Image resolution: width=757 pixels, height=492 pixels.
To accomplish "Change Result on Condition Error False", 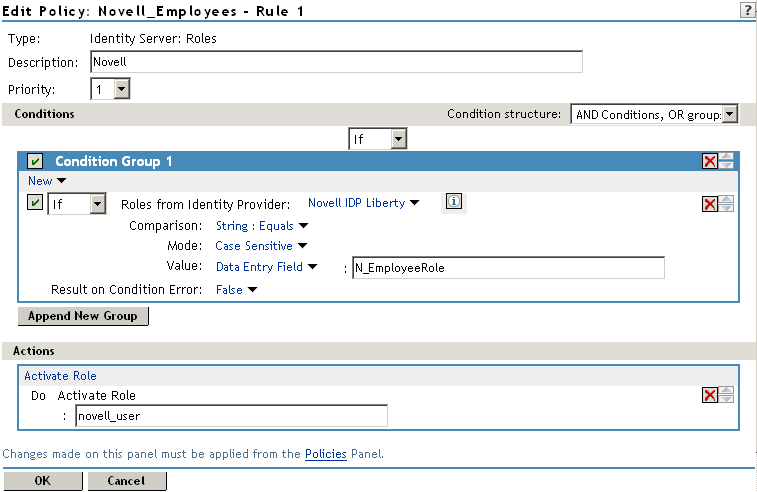I will (x=237, y=290).
